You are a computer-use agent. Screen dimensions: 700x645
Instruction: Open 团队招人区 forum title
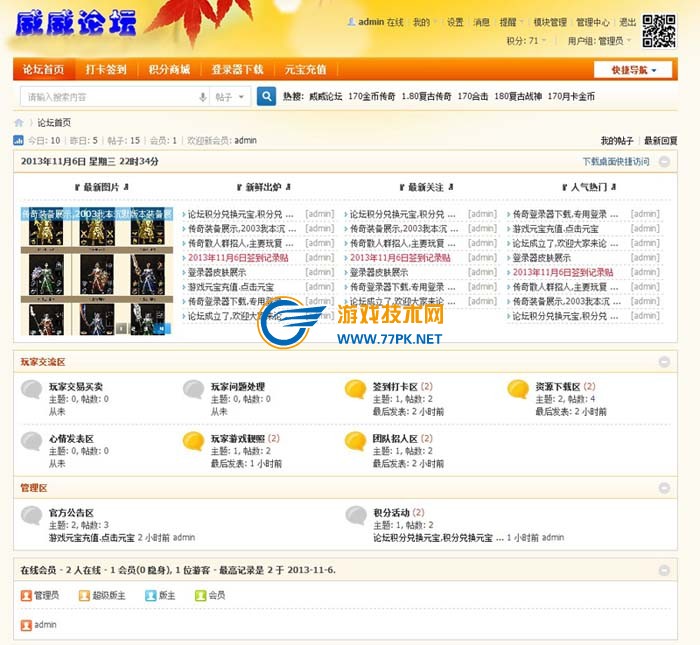click(x=395, y=439)
